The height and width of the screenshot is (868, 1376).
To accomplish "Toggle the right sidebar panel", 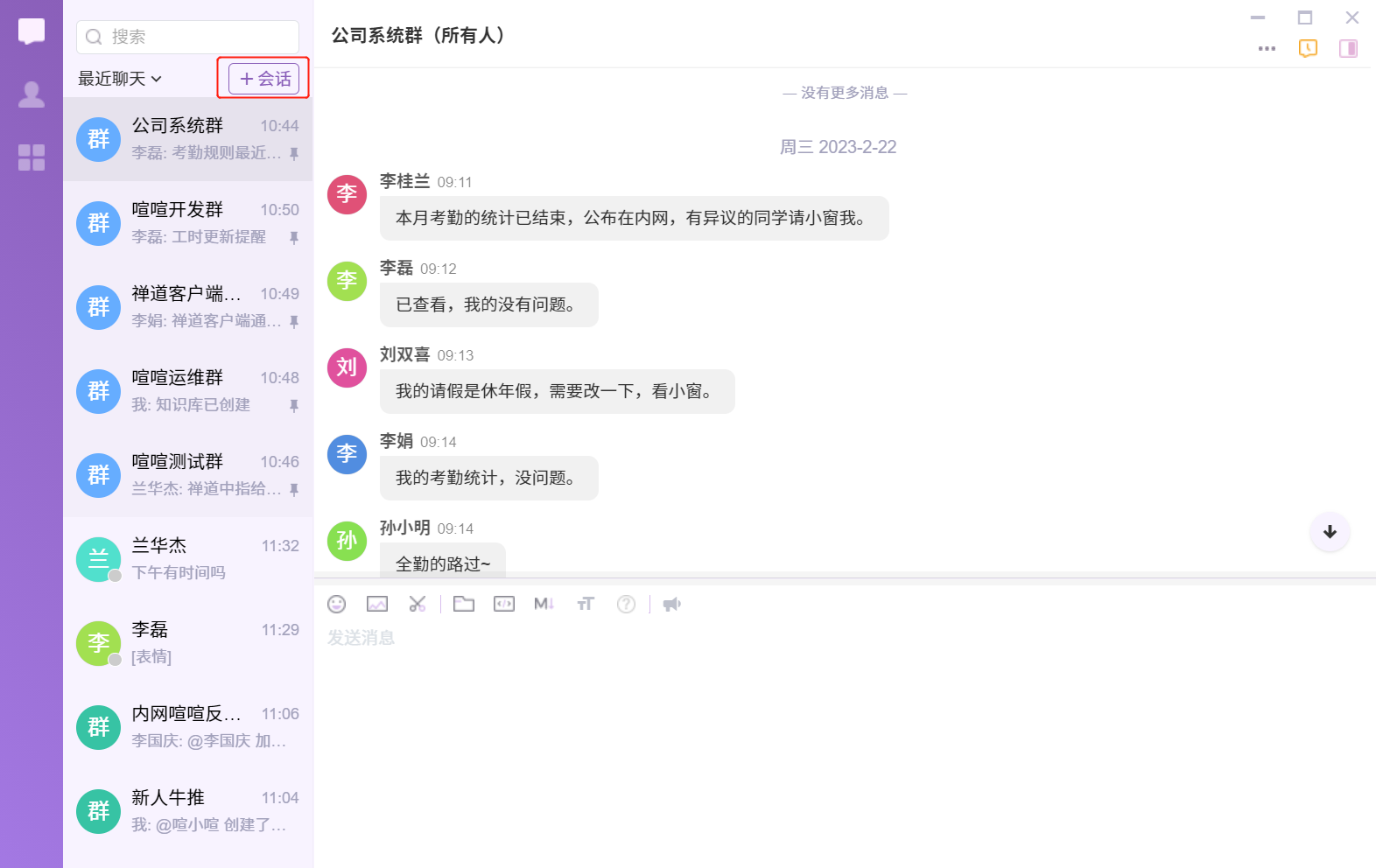I will point(1348,48).
